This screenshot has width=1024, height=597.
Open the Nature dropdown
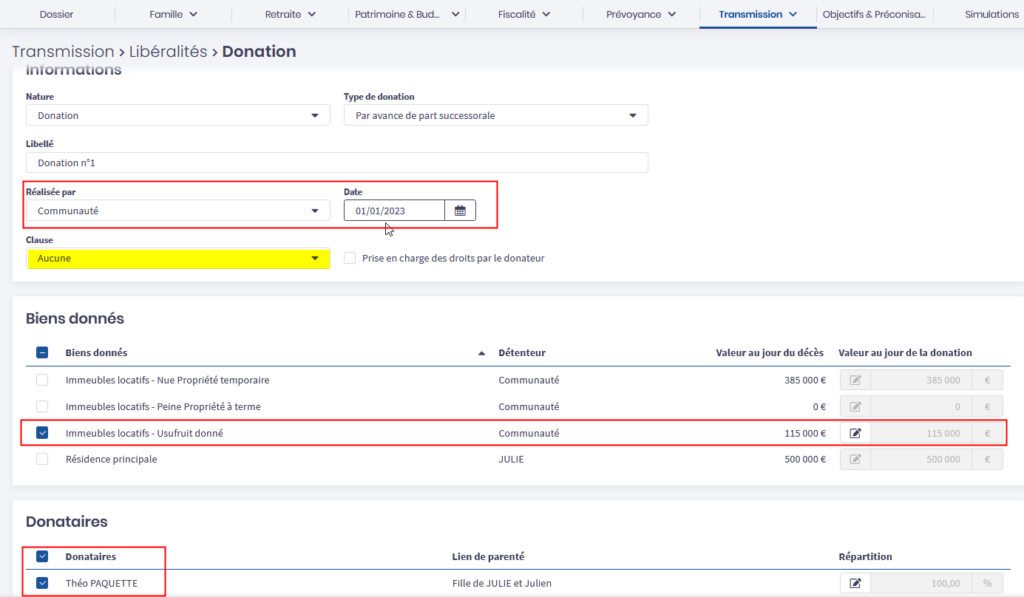(177, 115)
